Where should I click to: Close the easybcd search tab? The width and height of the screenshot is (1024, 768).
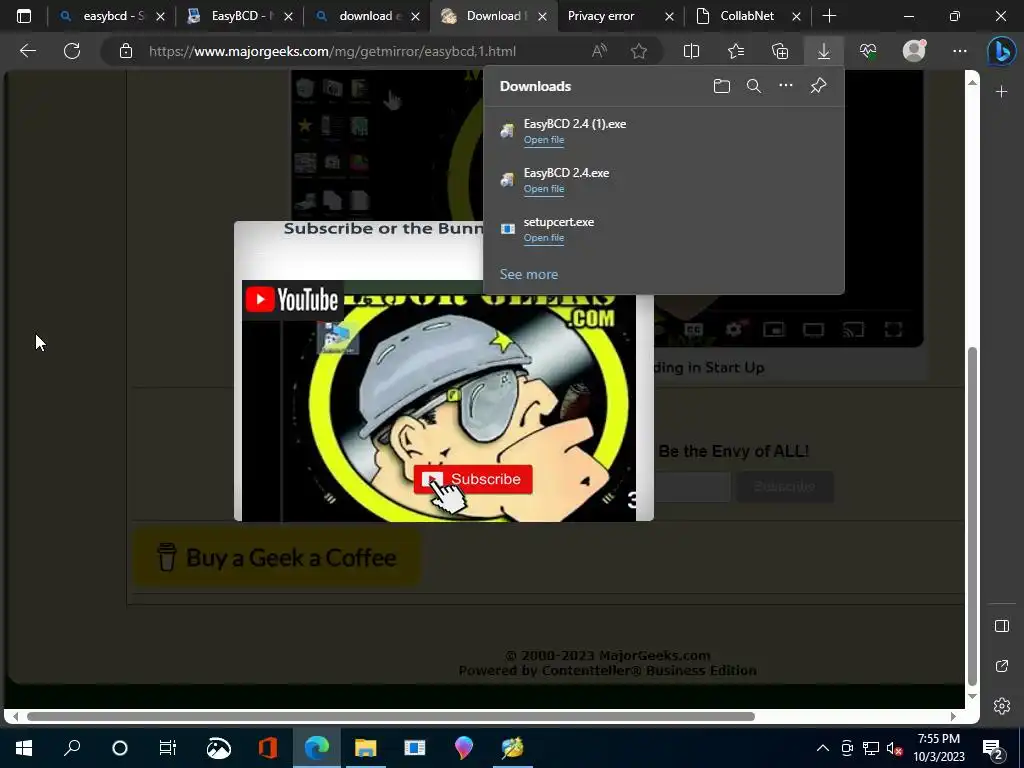(161, 16)
